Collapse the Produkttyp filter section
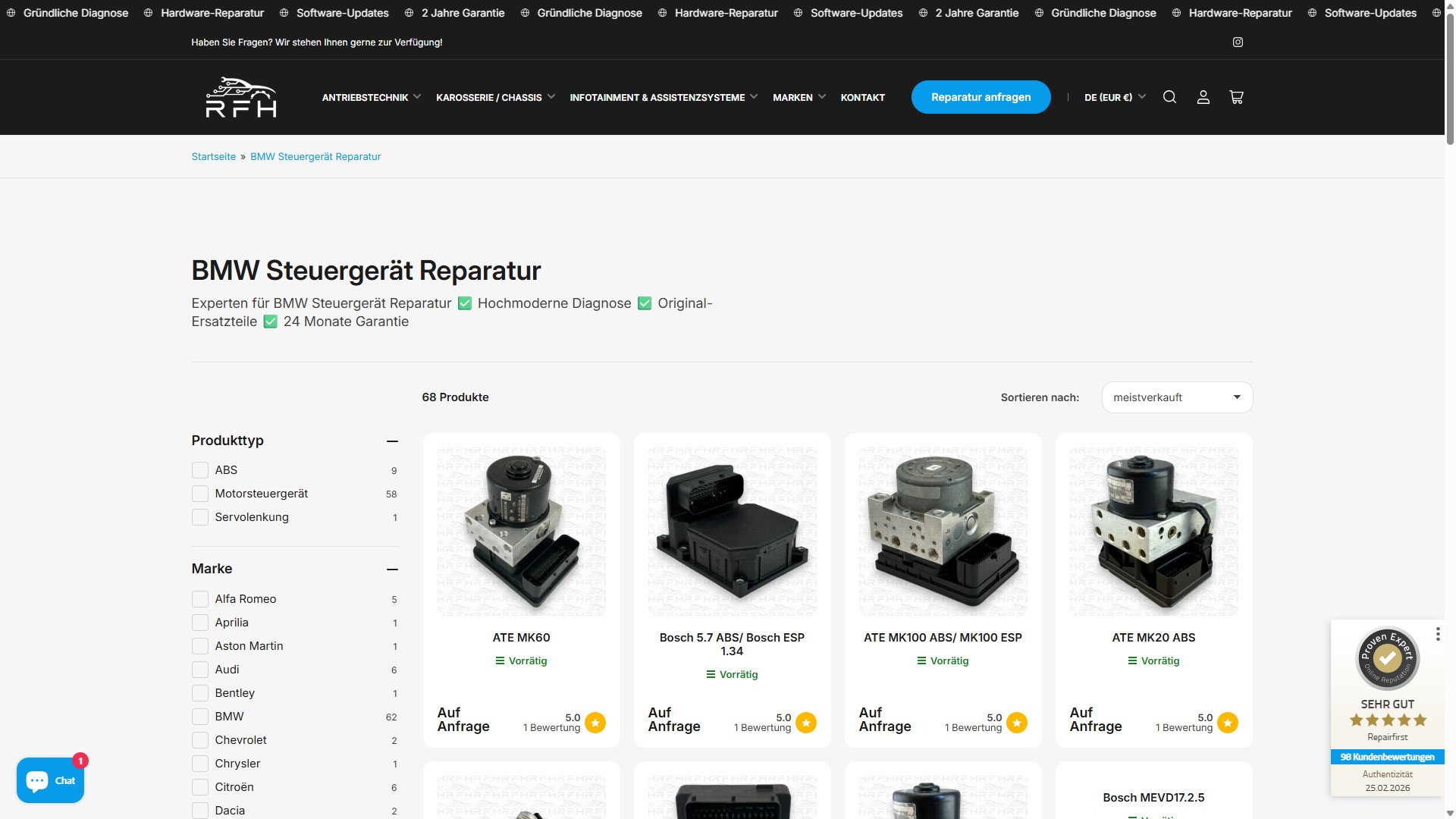 tap(392, 441)
